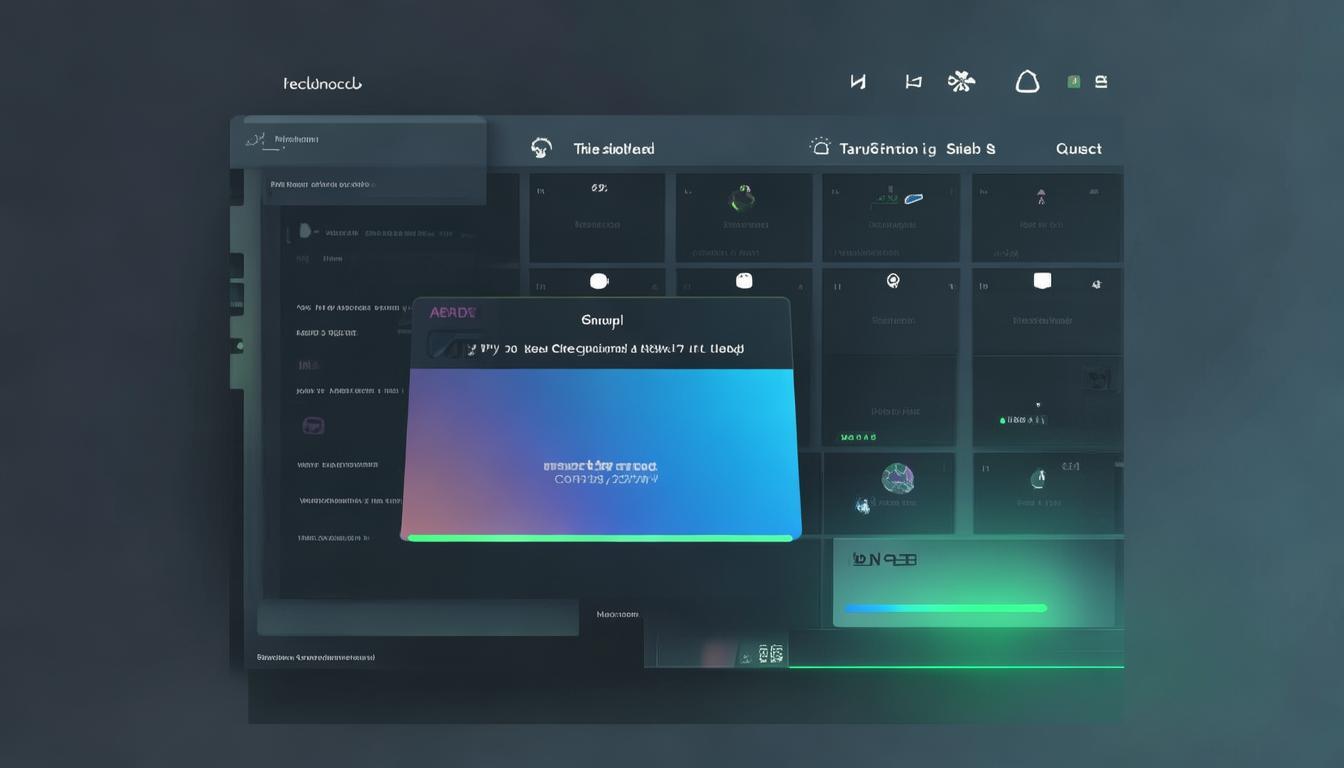The image size is (1344, 768).
Task: Select the 'Slieb S' tab
Action: [x=970, y=149]
